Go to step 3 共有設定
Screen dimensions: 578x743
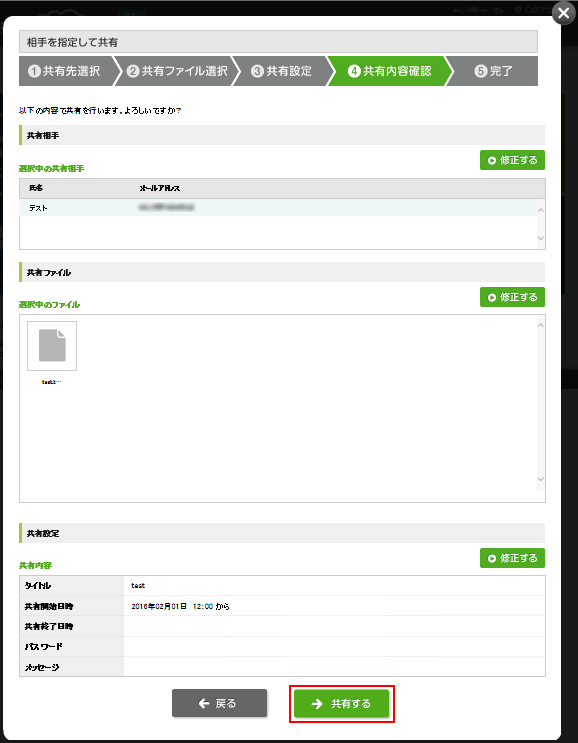pos(281,71)
